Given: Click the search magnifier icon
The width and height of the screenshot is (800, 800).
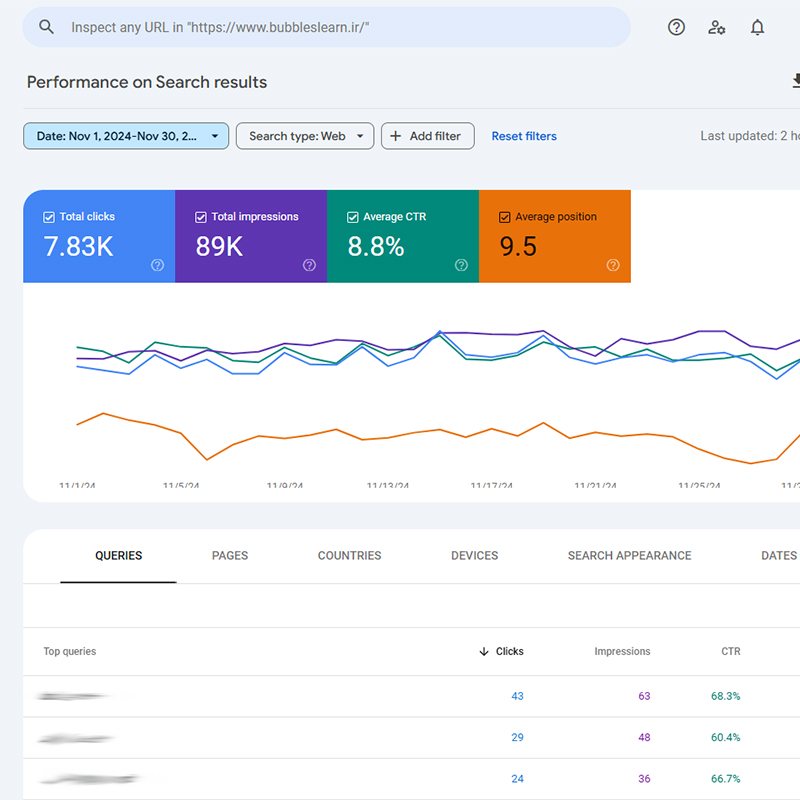Looking at the screenshot, I should (46, 27).
